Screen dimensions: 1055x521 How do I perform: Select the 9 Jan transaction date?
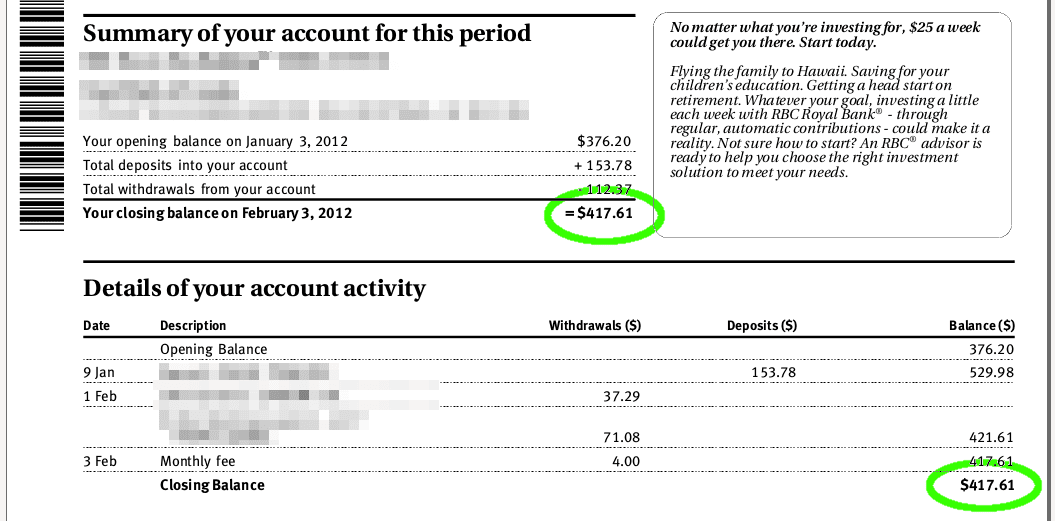[x=99, y=373]
